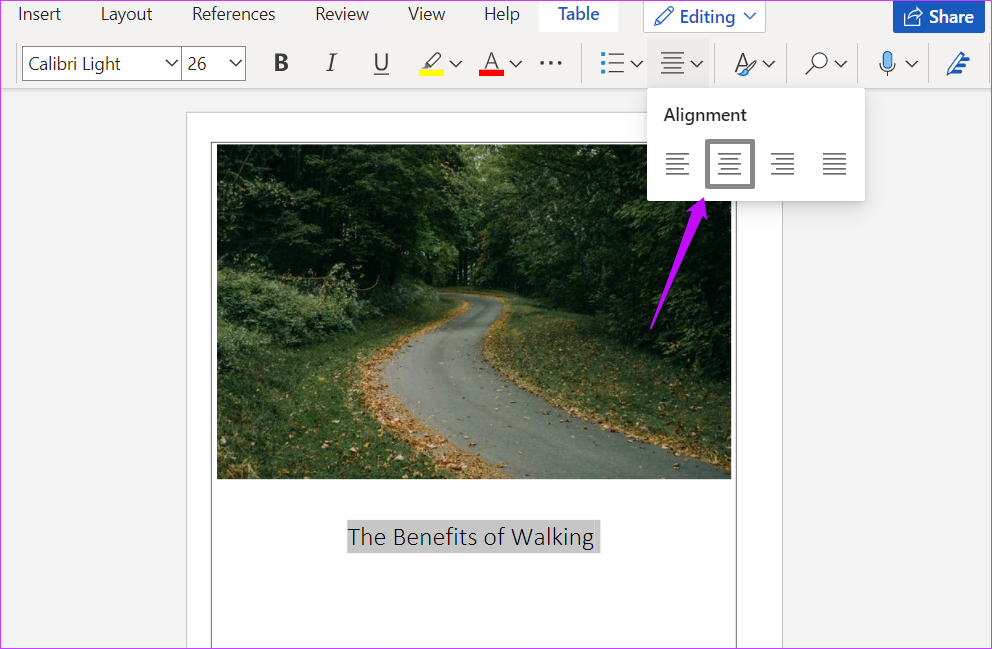Start Dictate with the microphone icon
This screenshot has height=649, width=992.
click(x=886, y=63)
